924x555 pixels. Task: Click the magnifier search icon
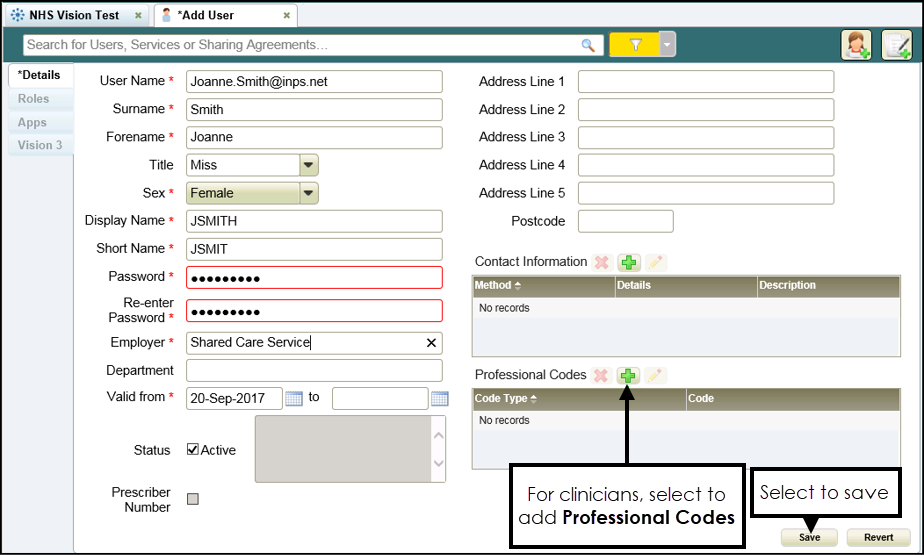[588, 45]
